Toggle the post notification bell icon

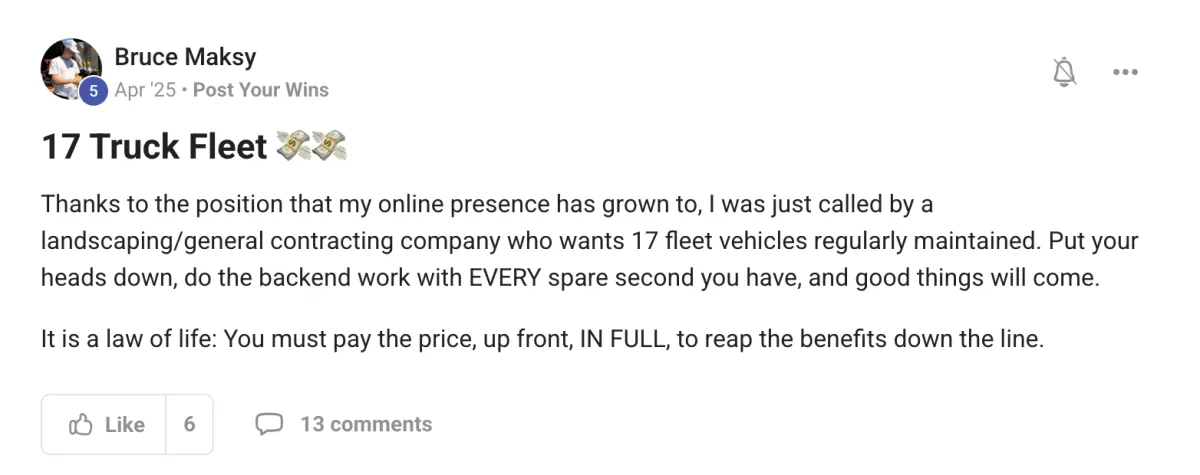(1065, 71)
